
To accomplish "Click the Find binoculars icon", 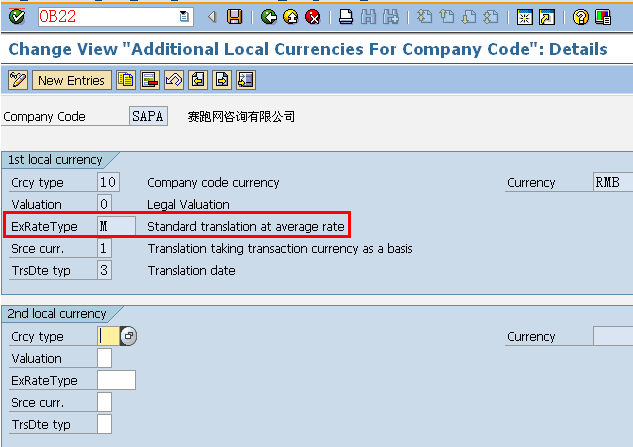I will (x=368, y=17).
